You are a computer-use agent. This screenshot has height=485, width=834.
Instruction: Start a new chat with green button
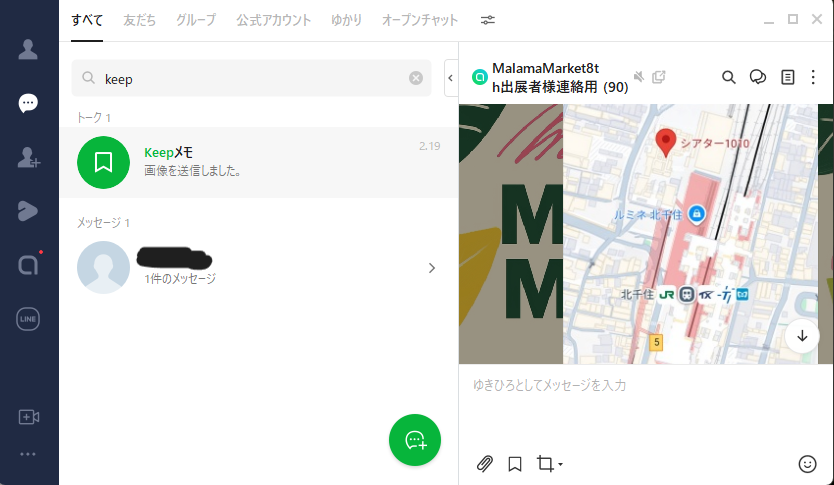click(x=414, y=439)
